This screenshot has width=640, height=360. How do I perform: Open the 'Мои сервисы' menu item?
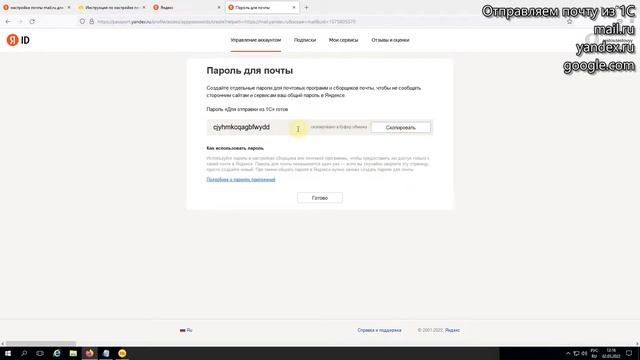click(x=344, y=40)
